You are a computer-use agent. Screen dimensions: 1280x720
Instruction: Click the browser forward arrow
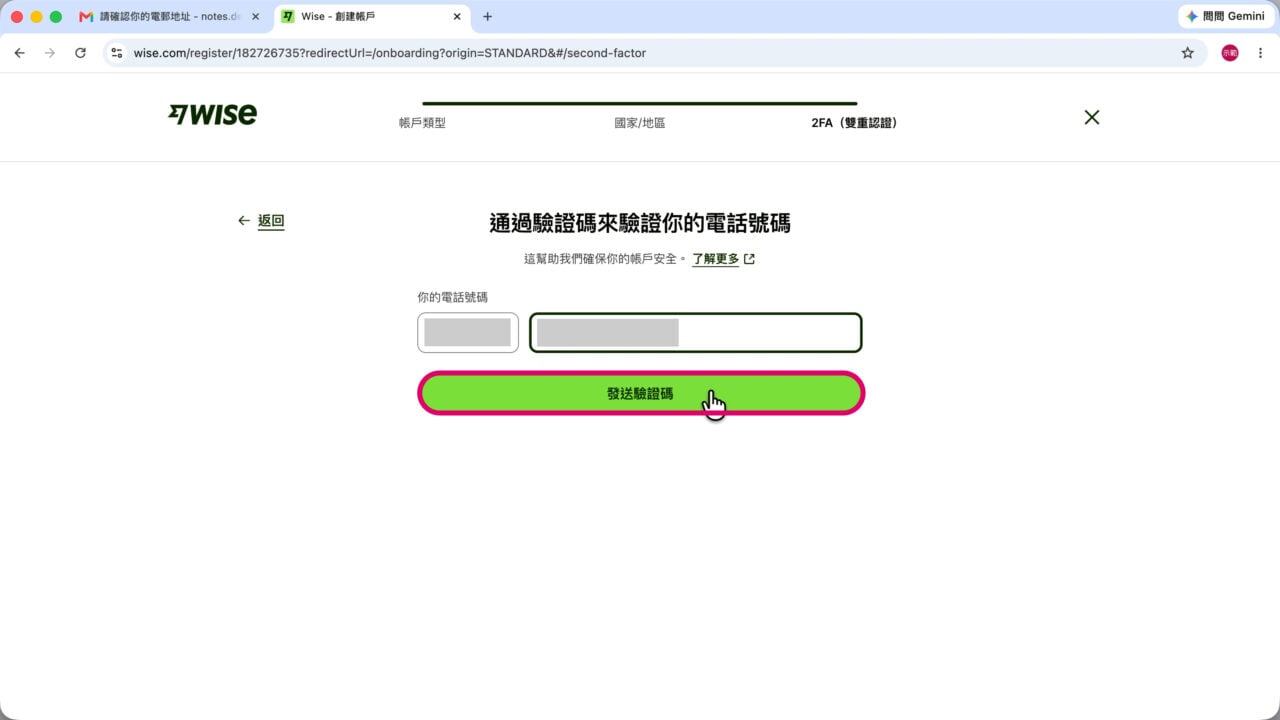(x=50, y=53)
